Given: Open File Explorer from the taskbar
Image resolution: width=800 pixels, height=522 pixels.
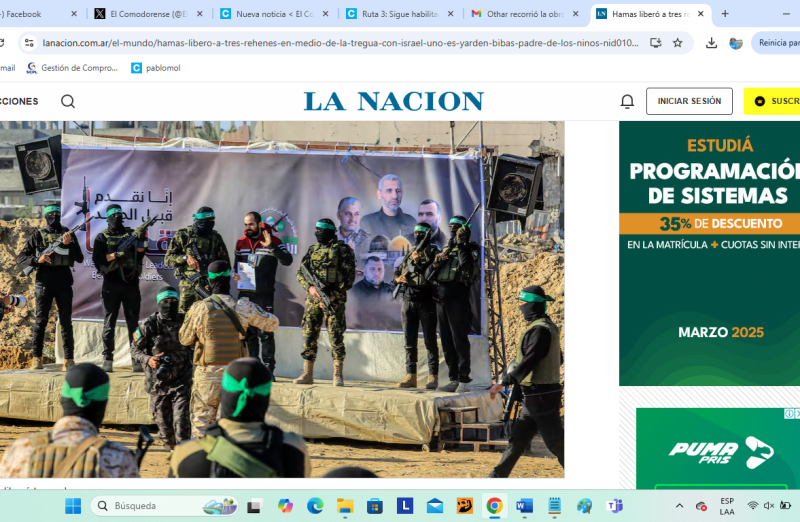Looking at the screenshot, I should (345, 506).
